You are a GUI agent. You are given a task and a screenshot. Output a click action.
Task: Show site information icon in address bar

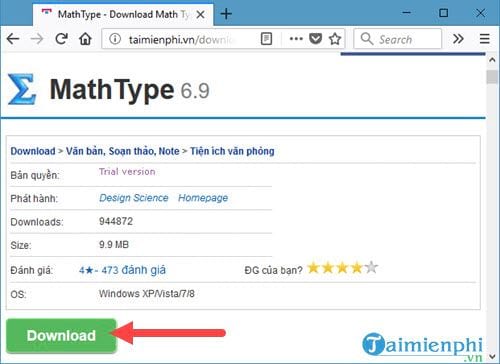pyautogui.click(x=115, y=39)
